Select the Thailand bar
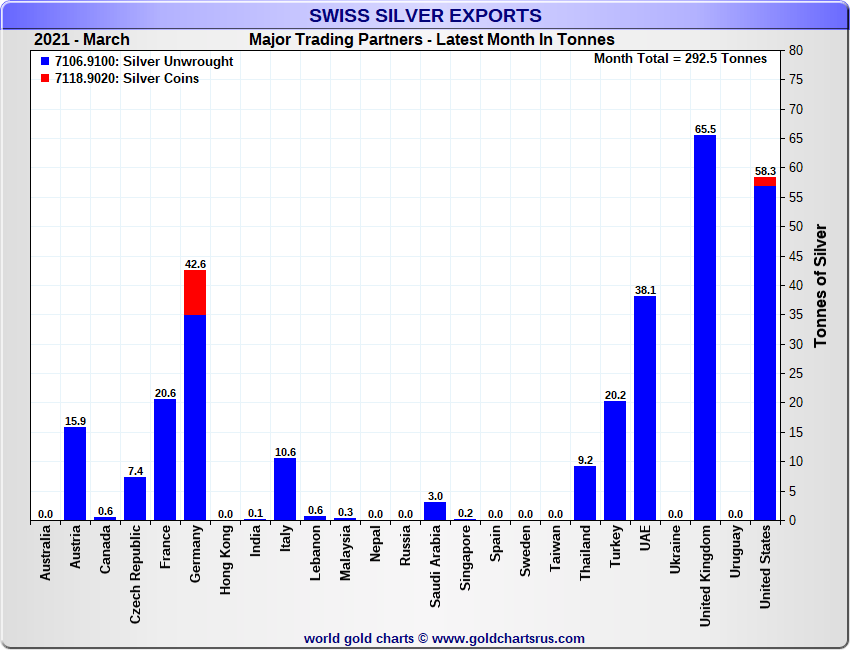Image resolution: width=850 pixels, height=650 pixels. (x=585, y=493)
